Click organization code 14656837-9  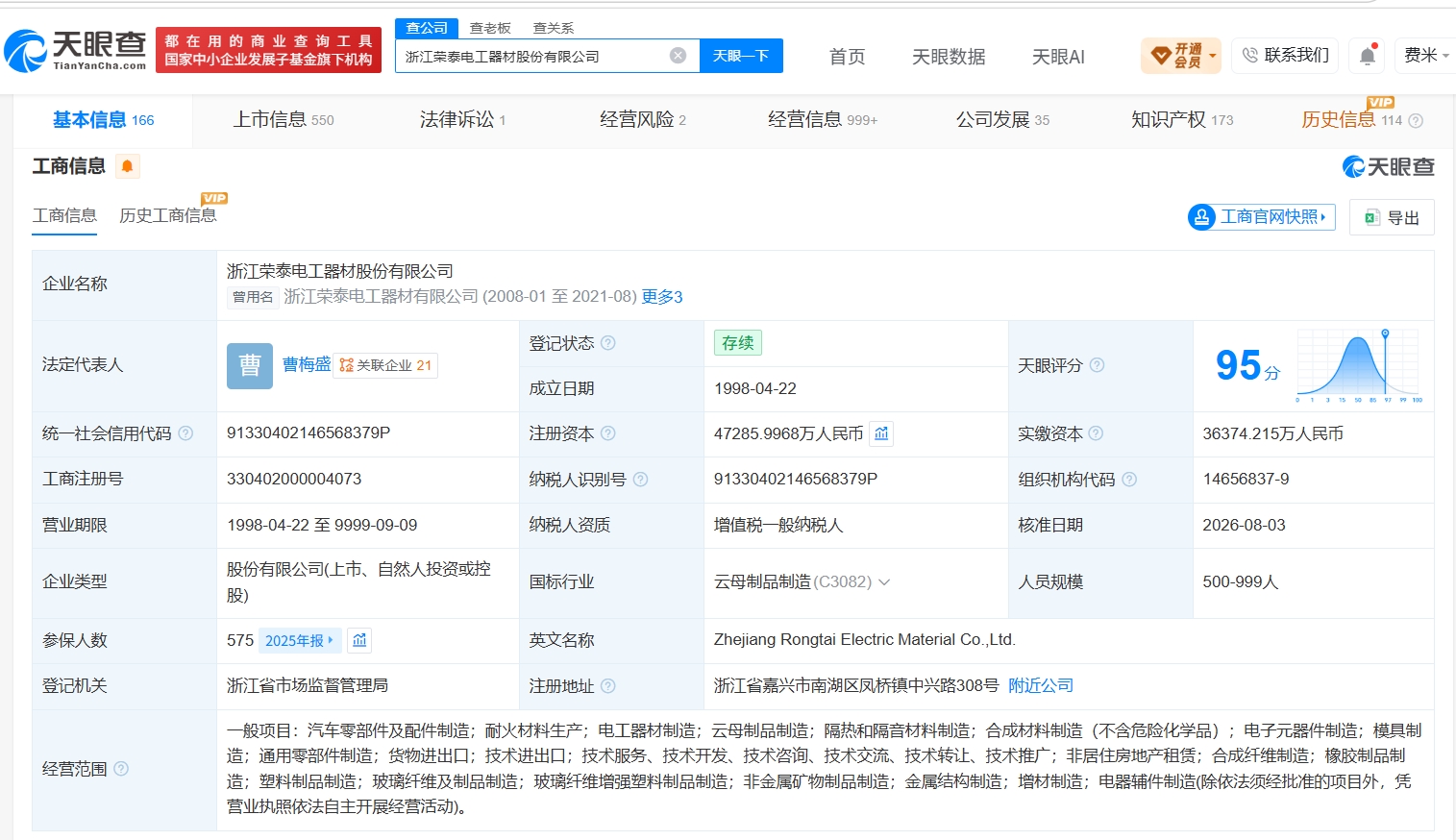pos(1246,479)
